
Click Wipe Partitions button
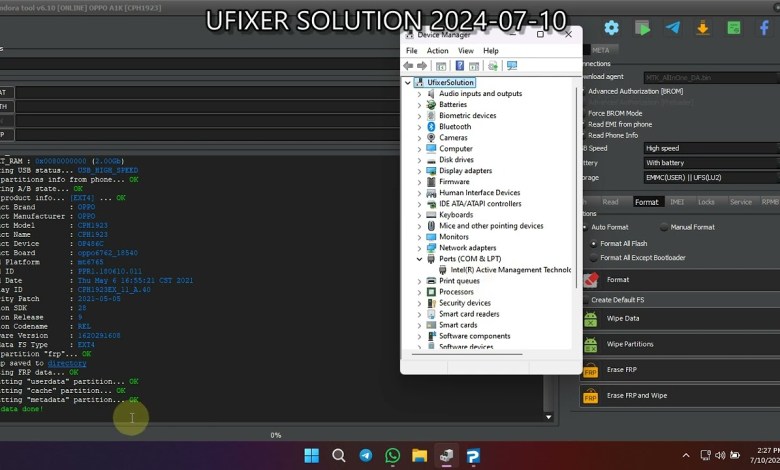681,344
